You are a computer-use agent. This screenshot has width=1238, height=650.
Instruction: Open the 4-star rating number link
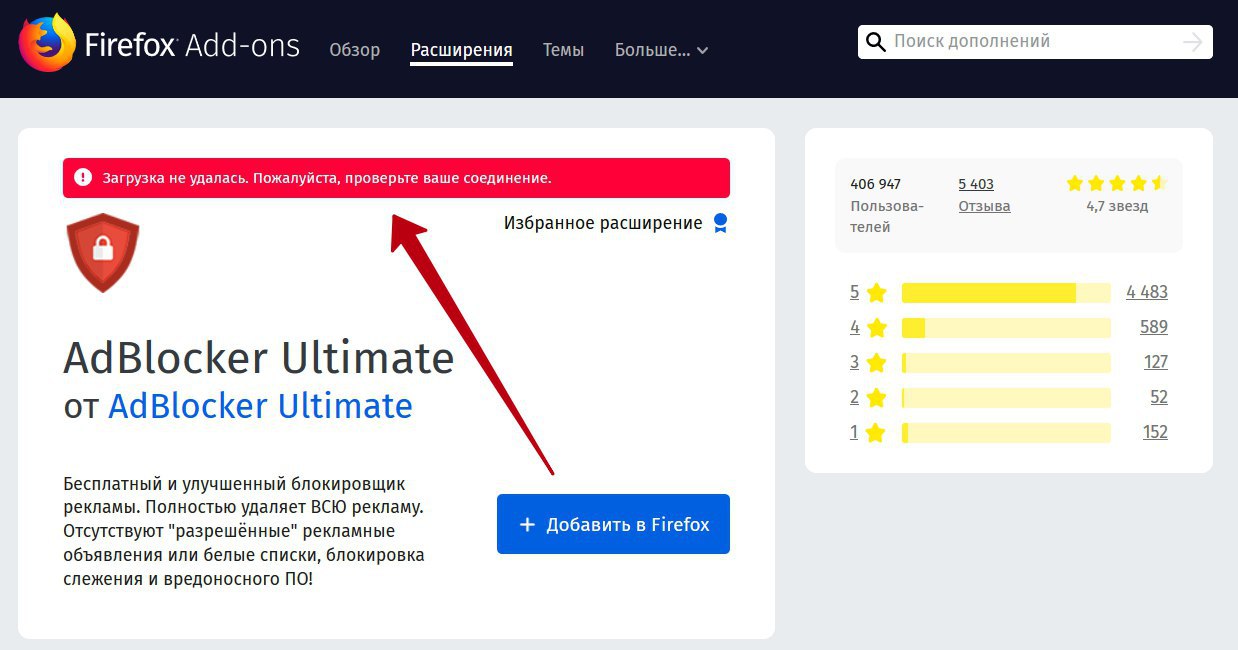tap(854, 328)
